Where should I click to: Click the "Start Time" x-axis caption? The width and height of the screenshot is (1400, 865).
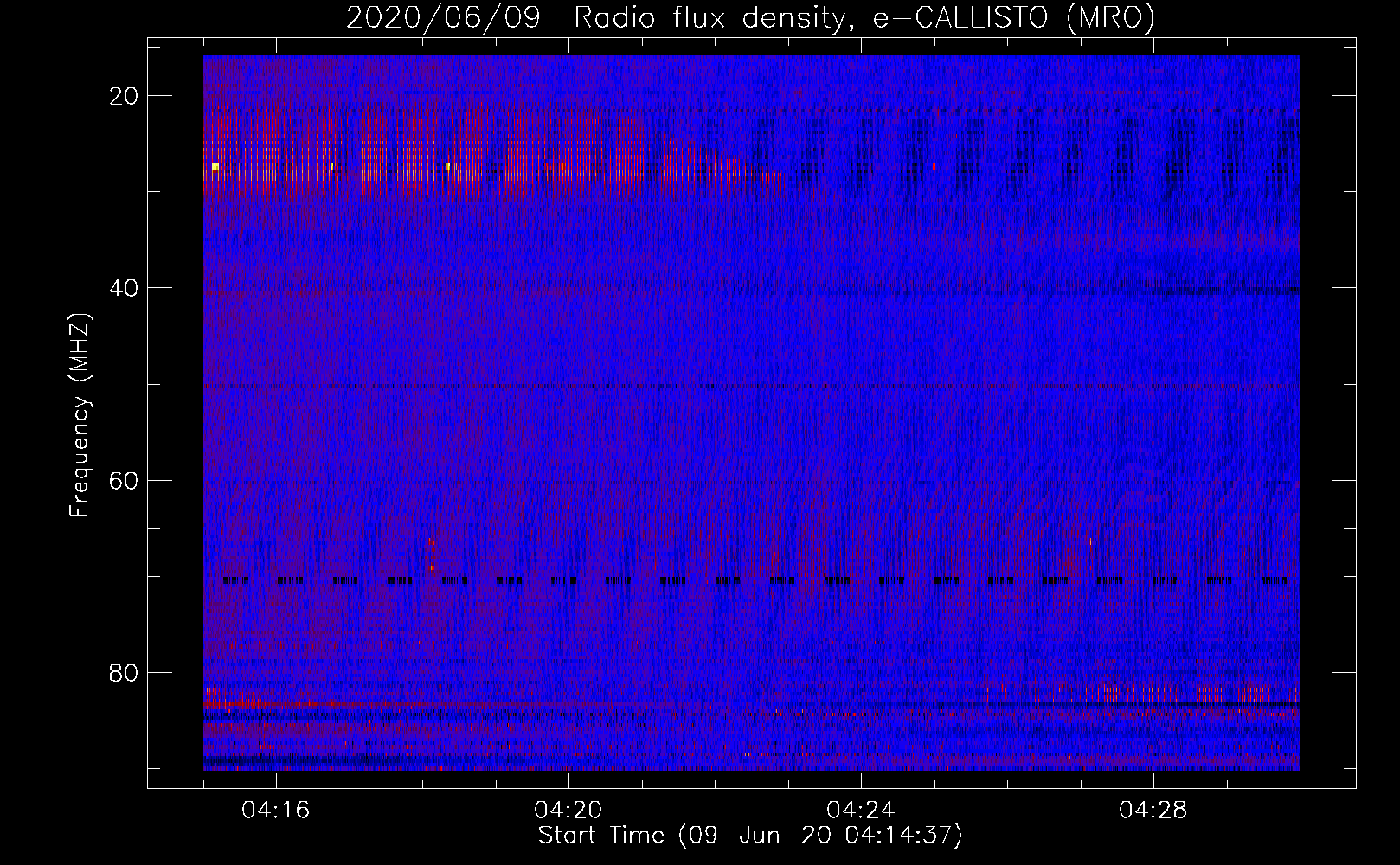(600, 836)
